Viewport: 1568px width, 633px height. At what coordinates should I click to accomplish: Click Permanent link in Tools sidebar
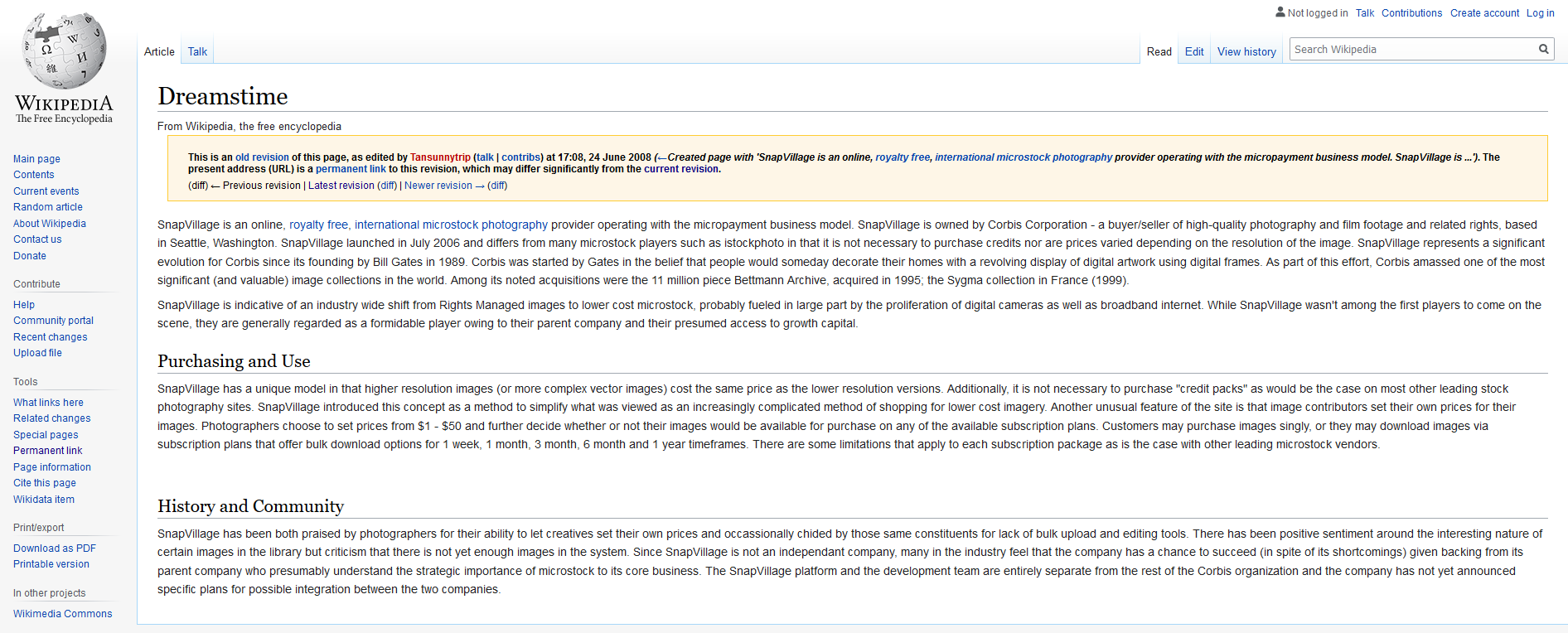[x=47, y=451]
